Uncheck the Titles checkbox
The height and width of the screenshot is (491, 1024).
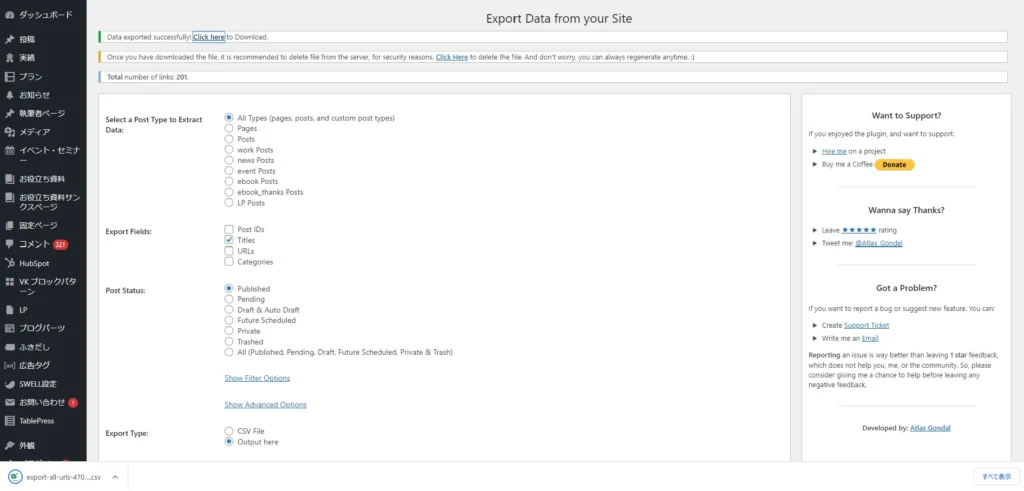pos(229,240)
